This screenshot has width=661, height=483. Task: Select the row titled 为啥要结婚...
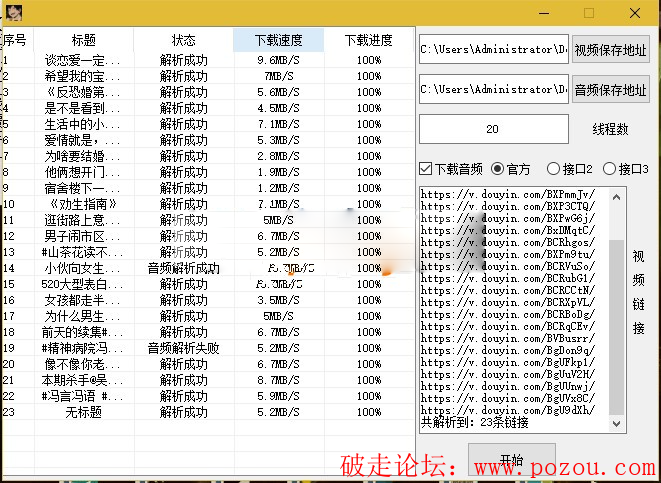click(x=209, y=156)
